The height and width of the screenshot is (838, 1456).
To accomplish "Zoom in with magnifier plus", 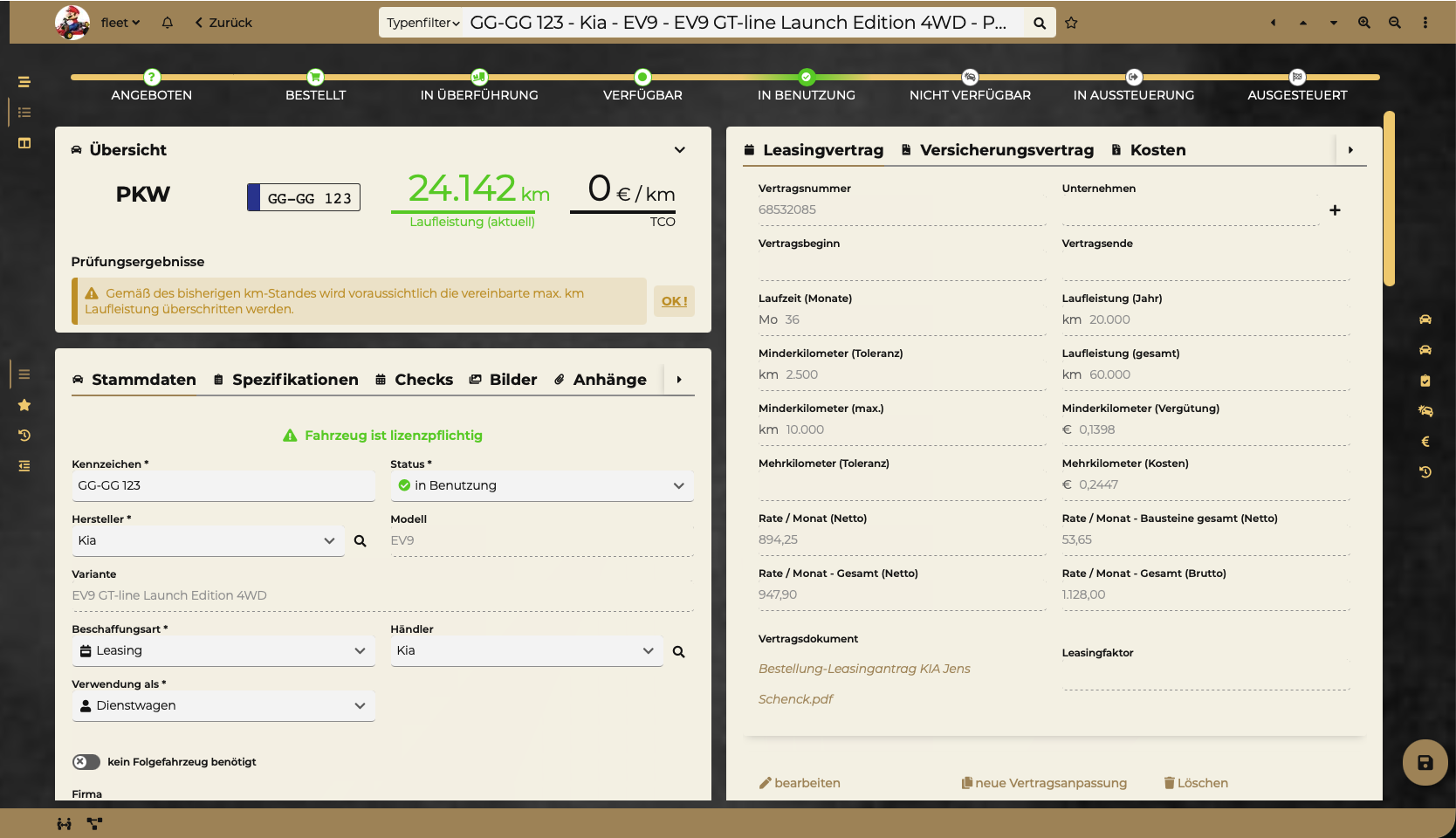I will [x=1364, y=23].
